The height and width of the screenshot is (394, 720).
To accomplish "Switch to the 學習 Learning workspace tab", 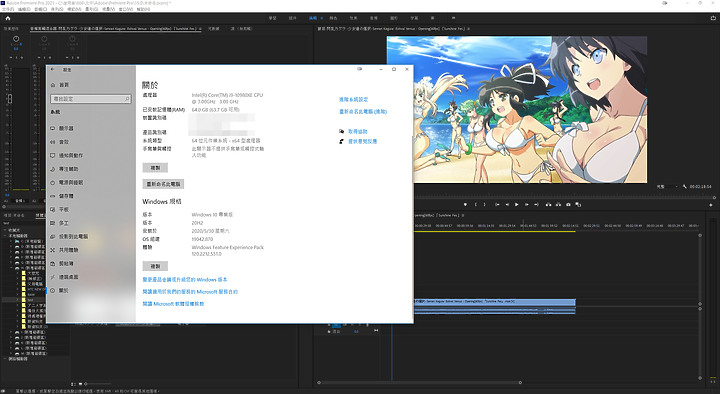I will click(273, 18).
